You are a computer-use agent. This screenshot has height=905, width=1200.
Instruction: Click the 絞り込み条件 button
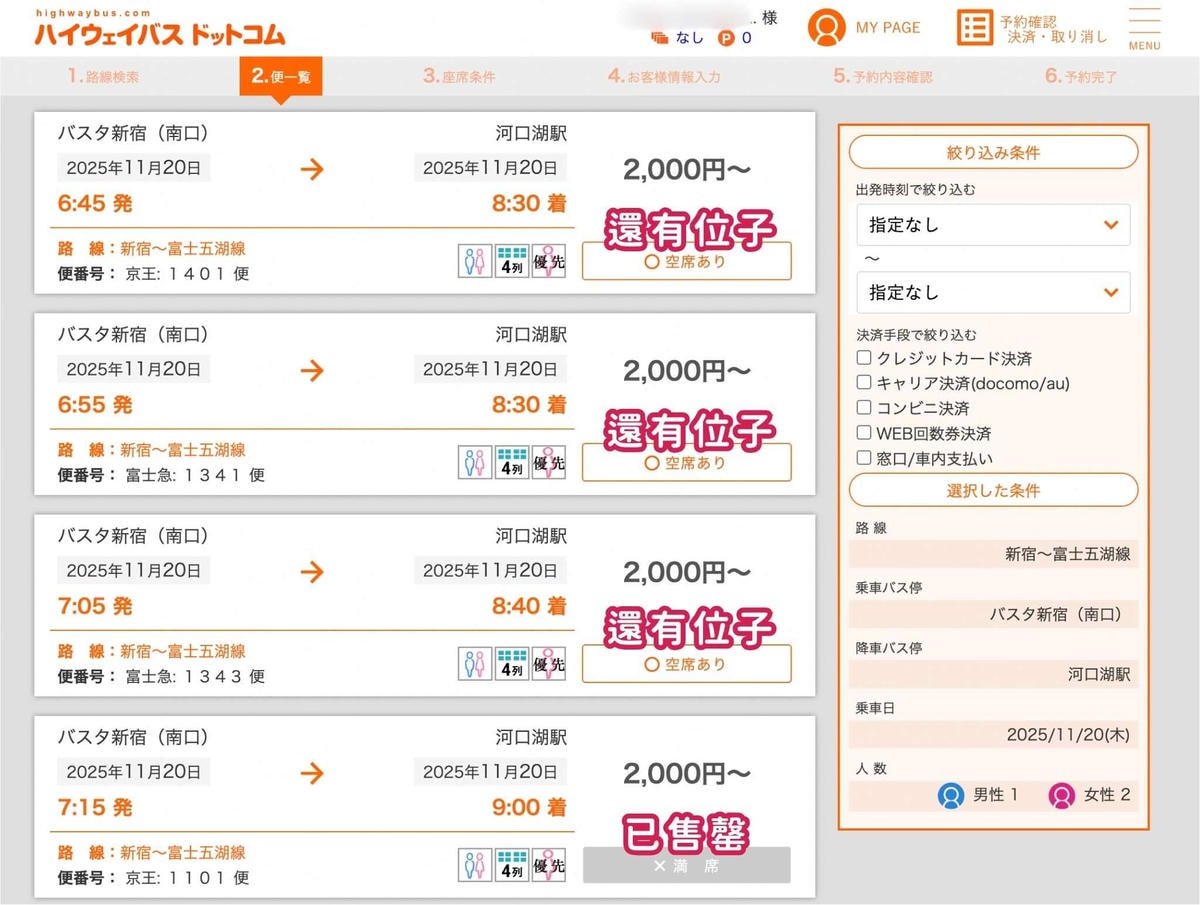[x=993, y=152]
